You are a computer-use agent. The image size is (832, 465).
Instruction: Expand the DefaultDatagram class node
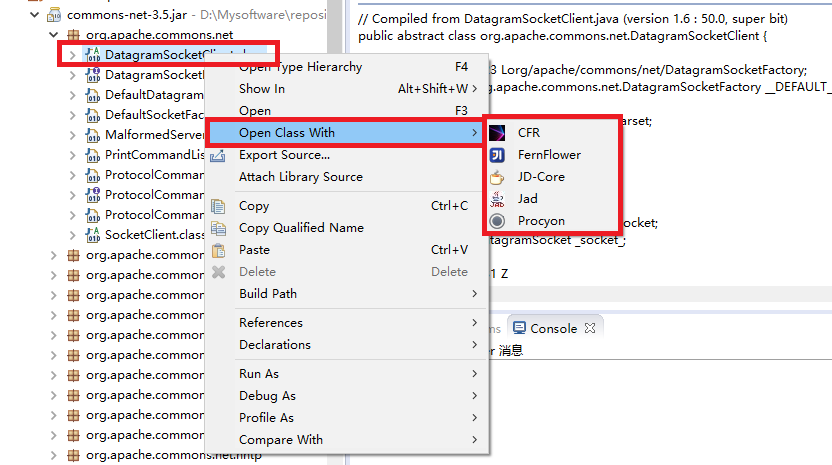(73, 95)
